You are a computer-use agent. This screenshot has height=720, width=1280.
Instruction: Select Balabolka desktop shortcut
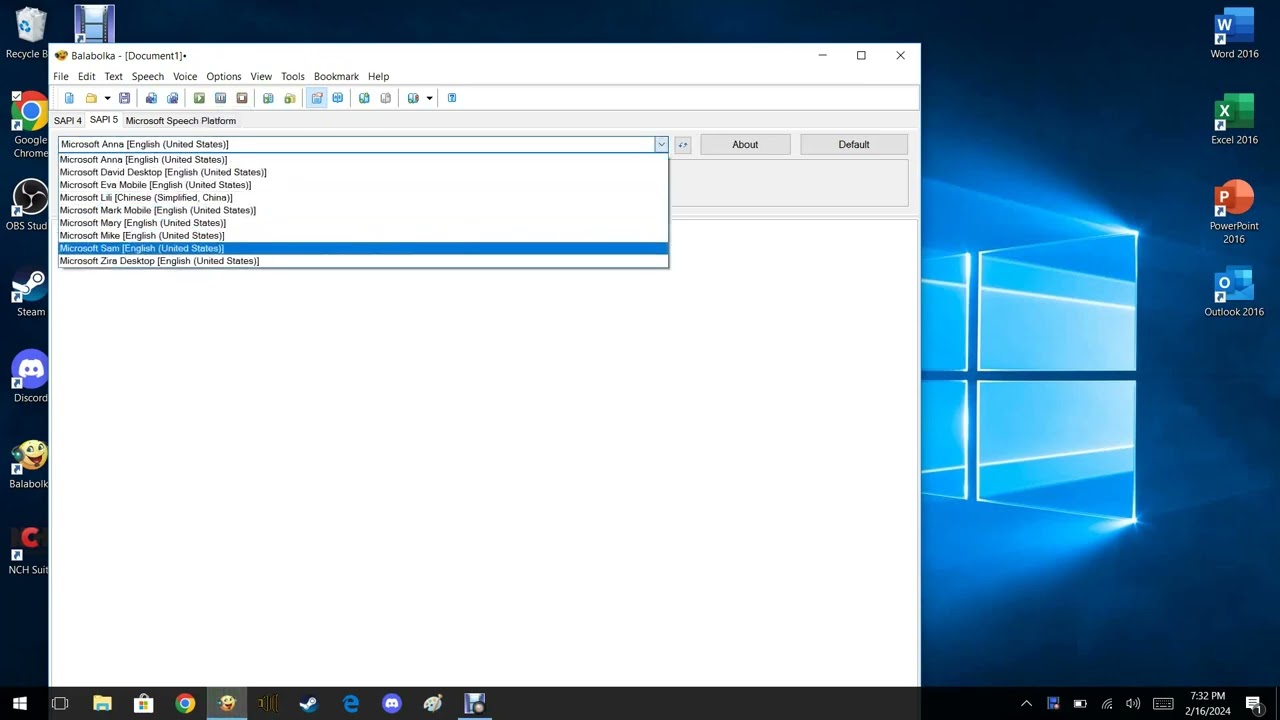pos(30,464)
